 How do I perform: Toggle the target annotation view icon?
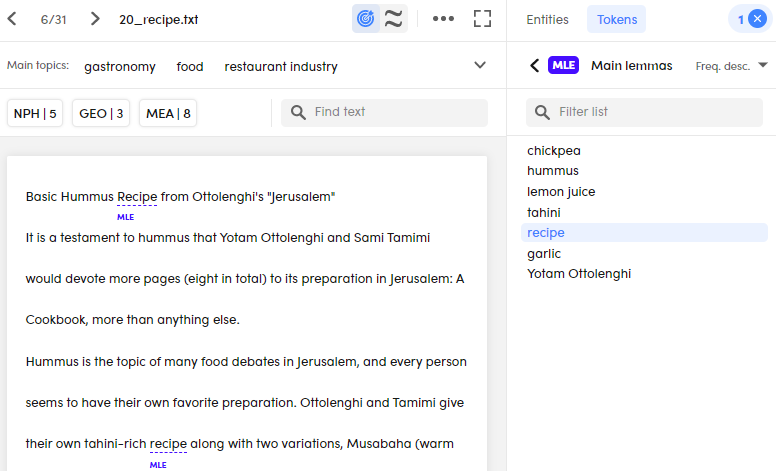click(365, 19)
